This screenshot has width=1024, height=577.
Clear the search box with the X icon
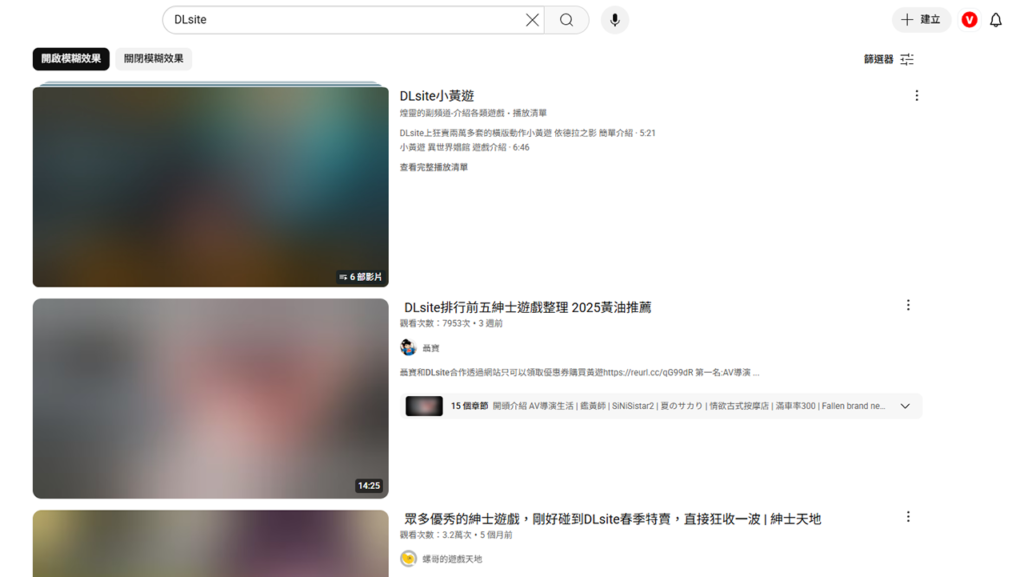[x=532, y=20]
